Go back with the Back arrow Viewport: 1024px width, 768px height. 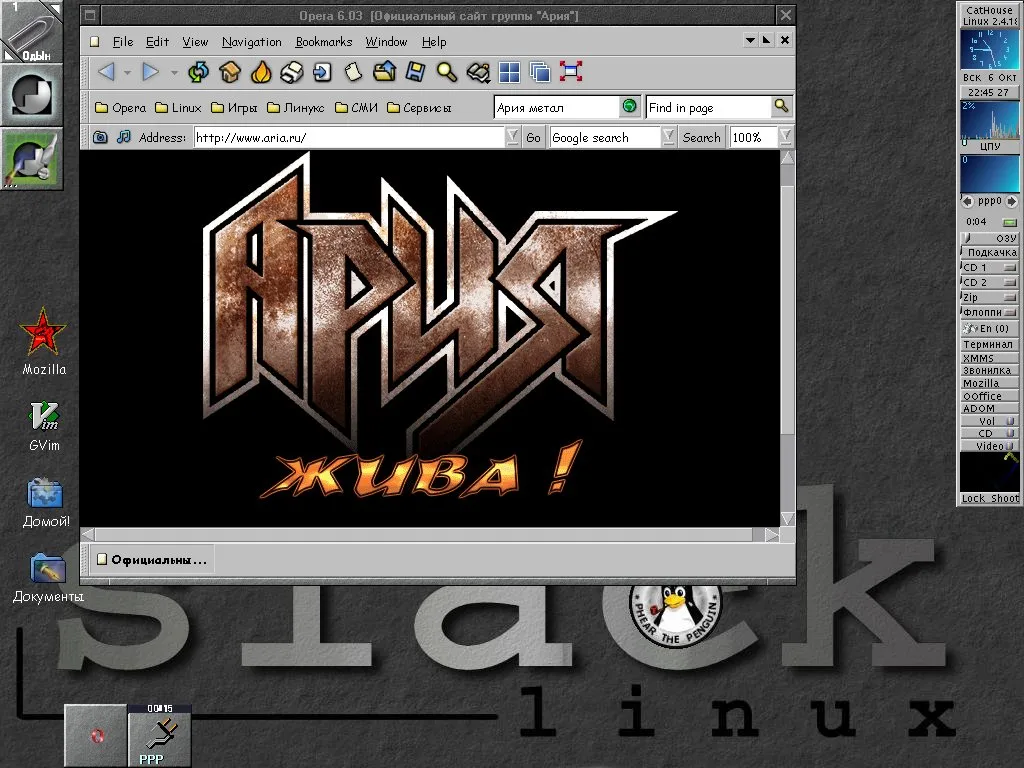tap(106, 72)
